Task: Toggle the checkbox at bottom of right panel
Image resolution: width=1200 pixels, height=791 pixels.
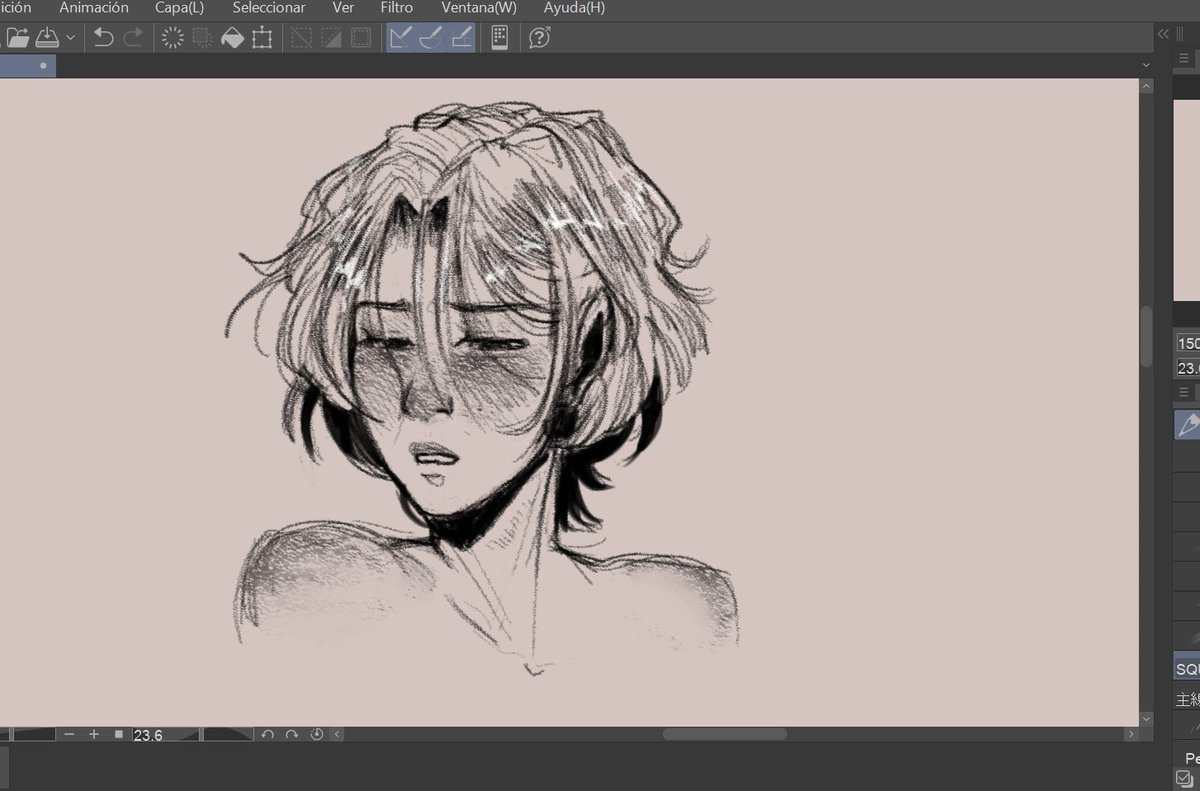Action: click(x=1184, y=779)
